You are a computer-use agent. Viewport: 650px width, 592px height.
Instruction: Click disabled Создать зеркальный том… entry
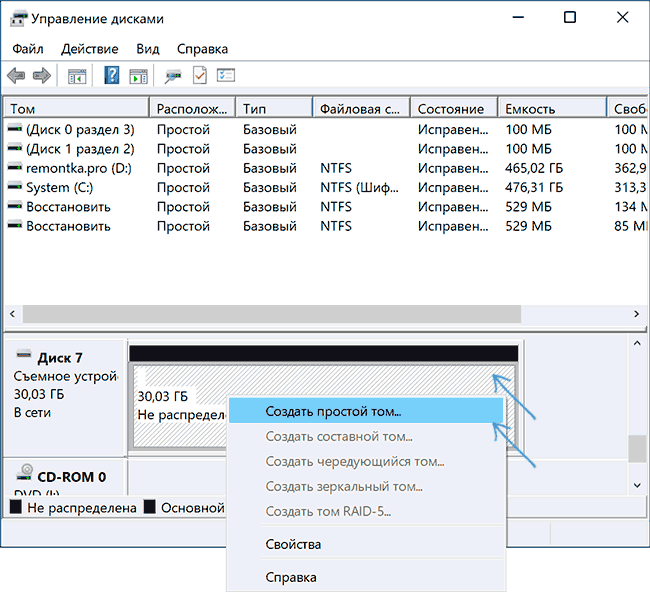point(366,486)
